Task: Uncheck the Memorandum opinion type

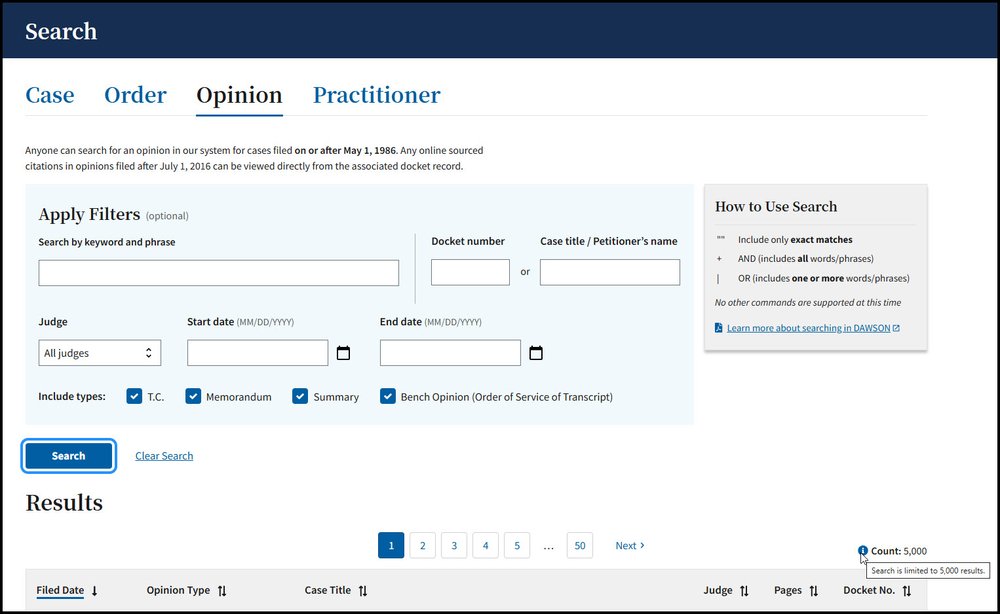Action: pyautogui.click(x=193, y=396)
